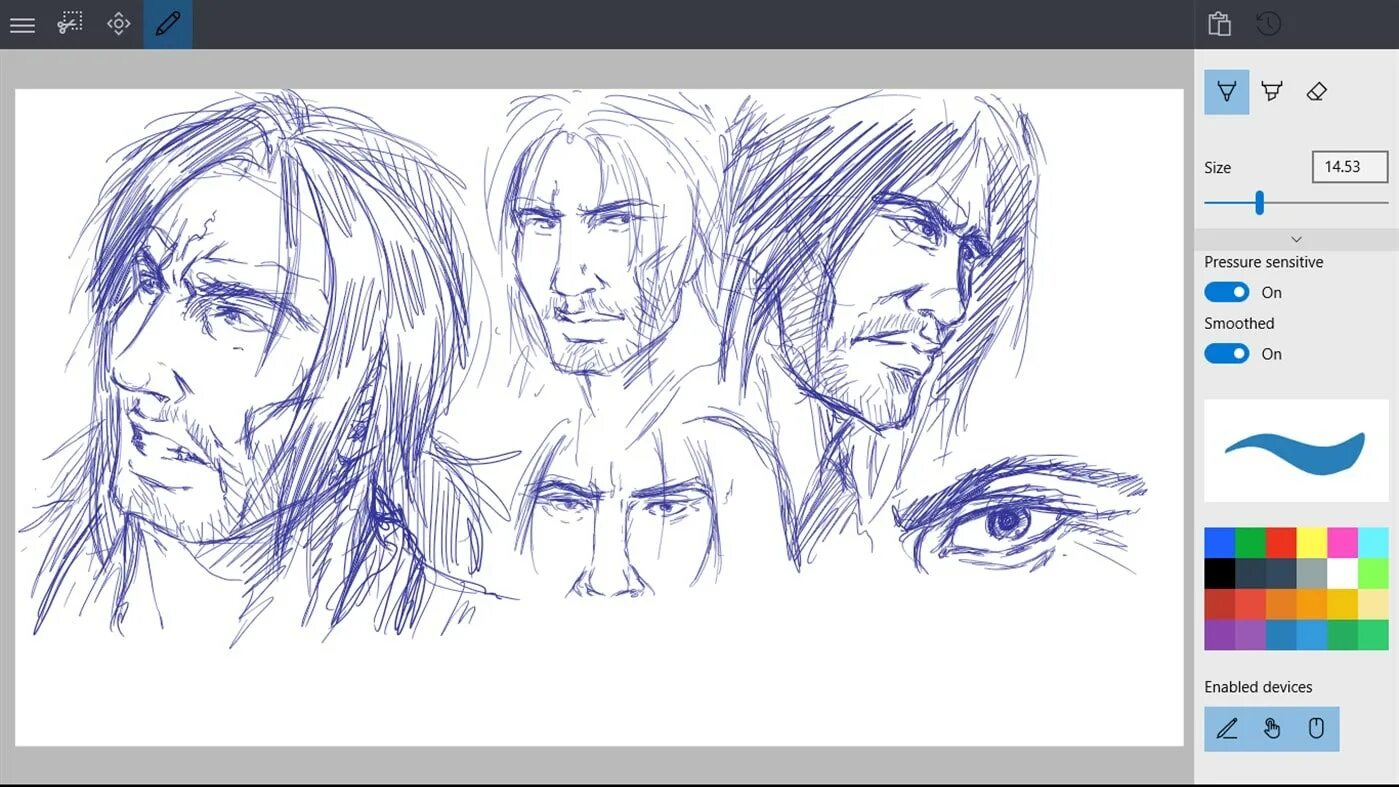The height and width of the screenshot is (787, 1399).
Task: Turn off the Pressure sensitive toggle
Action: click(1226, 291)
